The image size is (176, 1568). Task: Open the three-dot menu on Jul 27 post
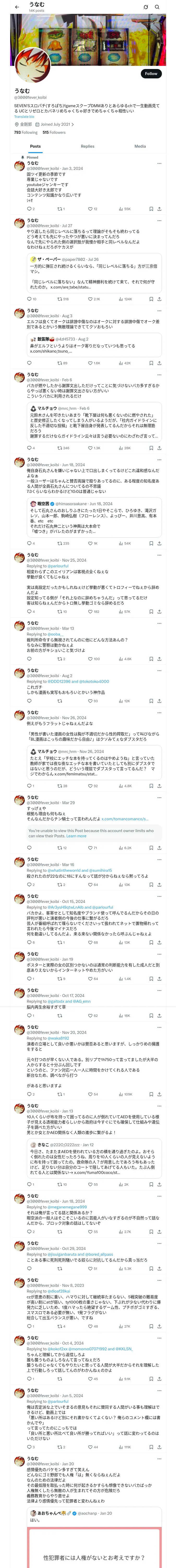159,220
